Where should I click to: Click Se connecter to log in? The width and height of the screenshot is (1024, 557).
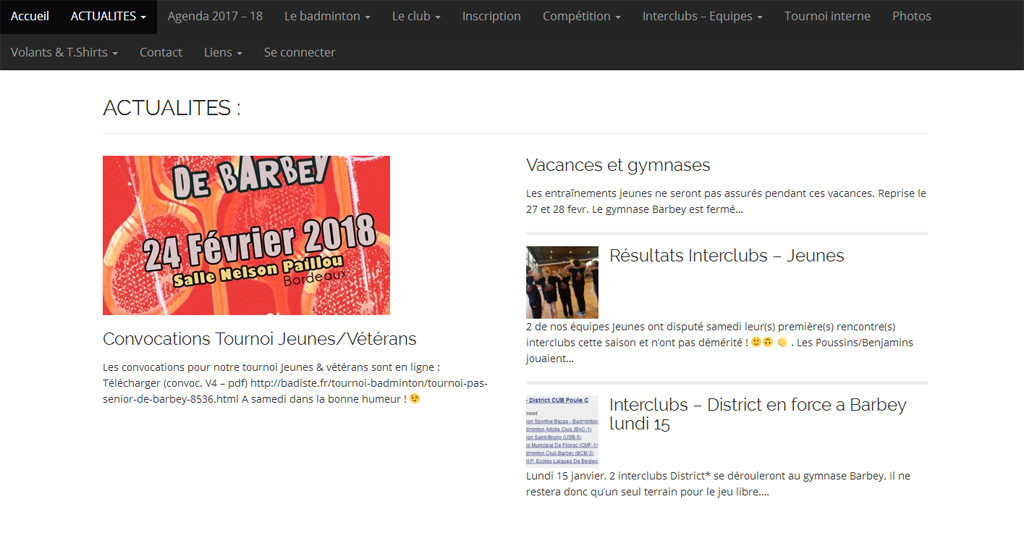(x=300, y=52)
